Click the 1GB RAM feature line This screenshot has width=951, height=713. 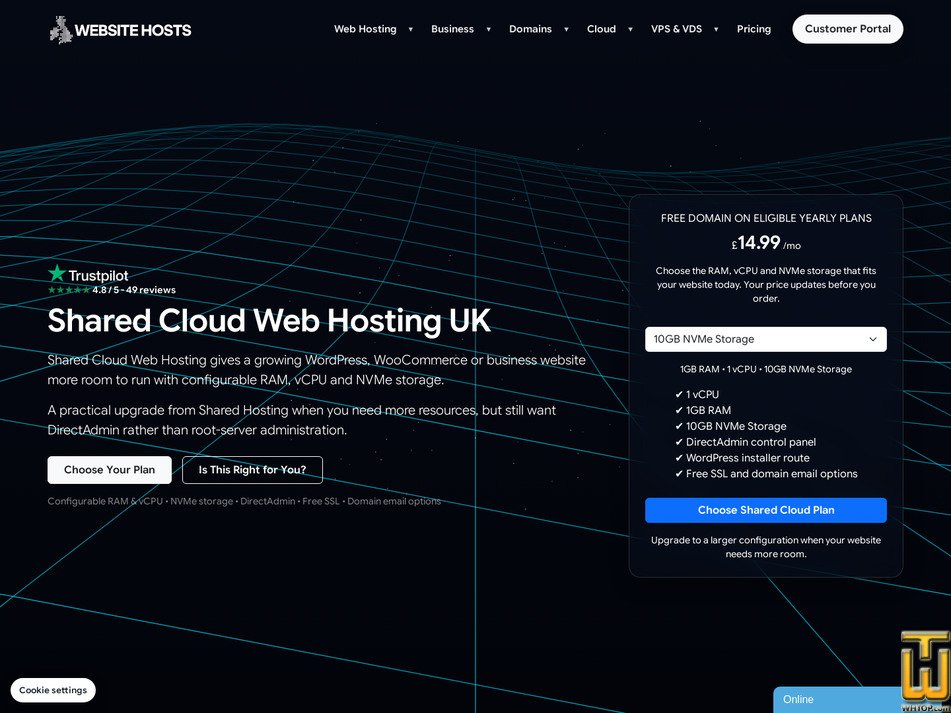point(702,410)
